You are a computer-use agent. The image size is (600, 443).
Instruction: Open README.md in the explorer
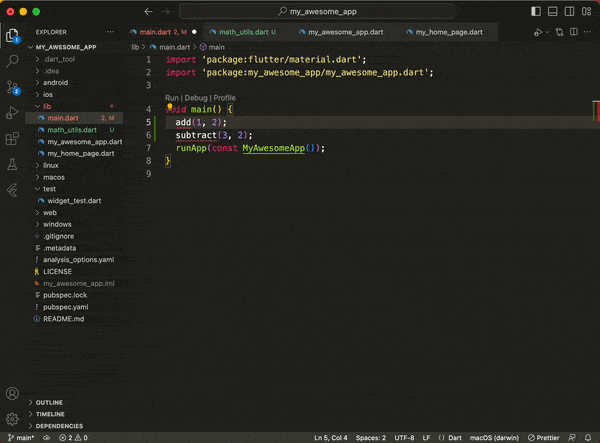coord(74,319)
